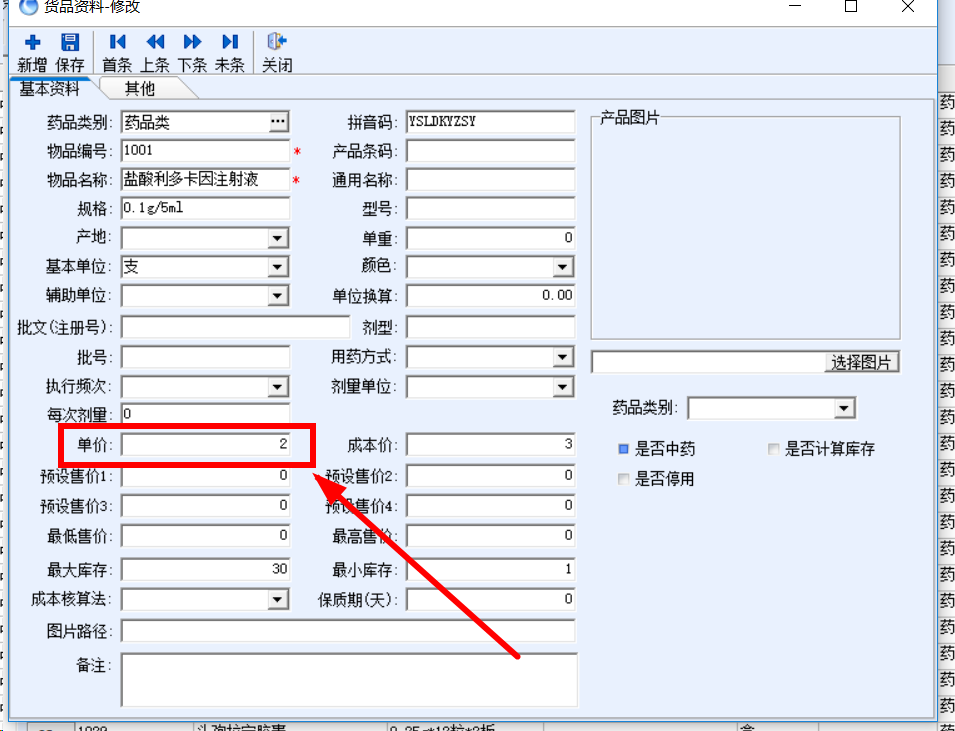Screen dimensions: 955x731
Task: Check the 是否停用 checkbox
Action: [623, 479]
